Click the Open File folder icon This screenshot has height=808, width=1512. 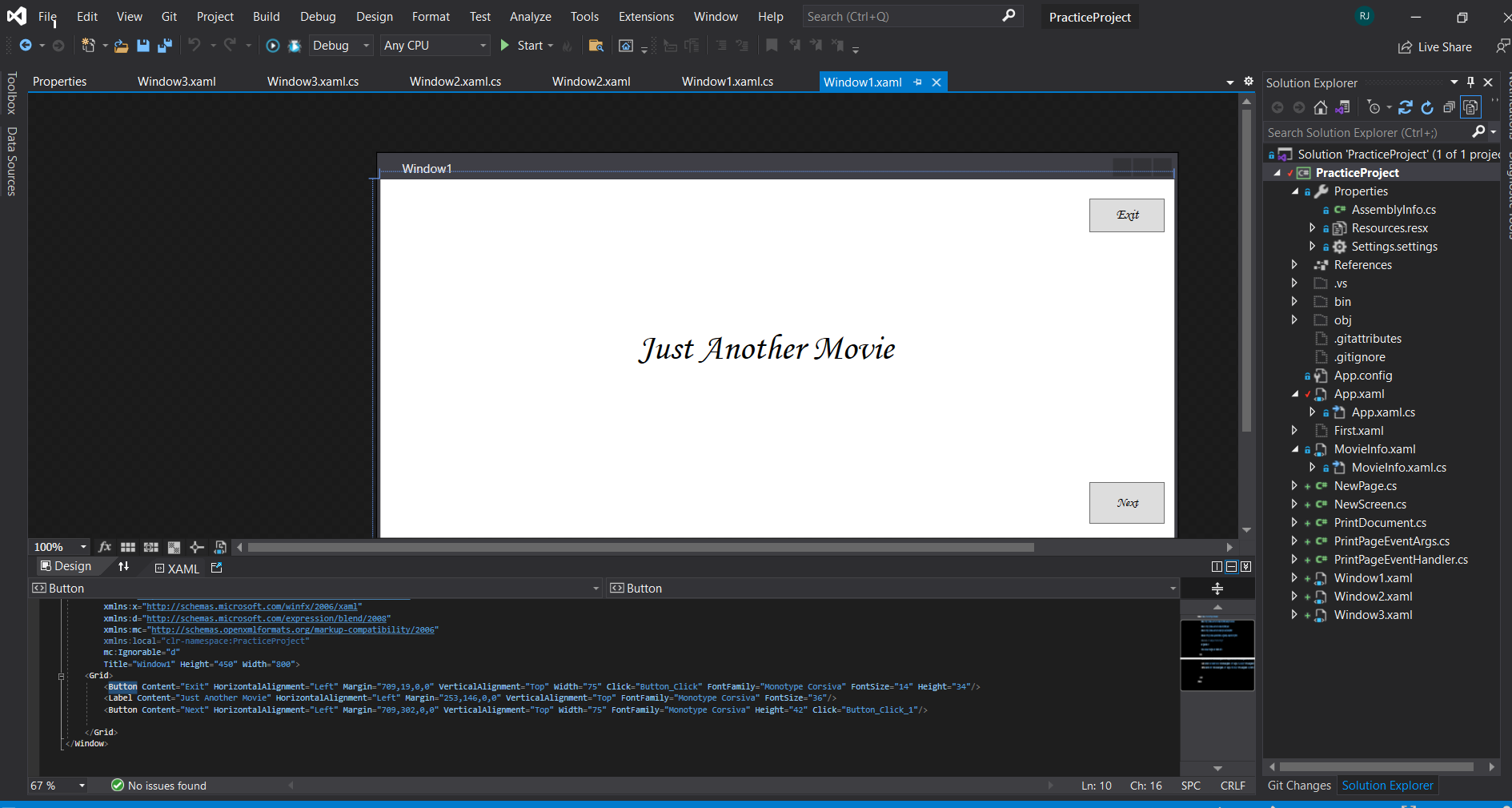tap(121, 46)
